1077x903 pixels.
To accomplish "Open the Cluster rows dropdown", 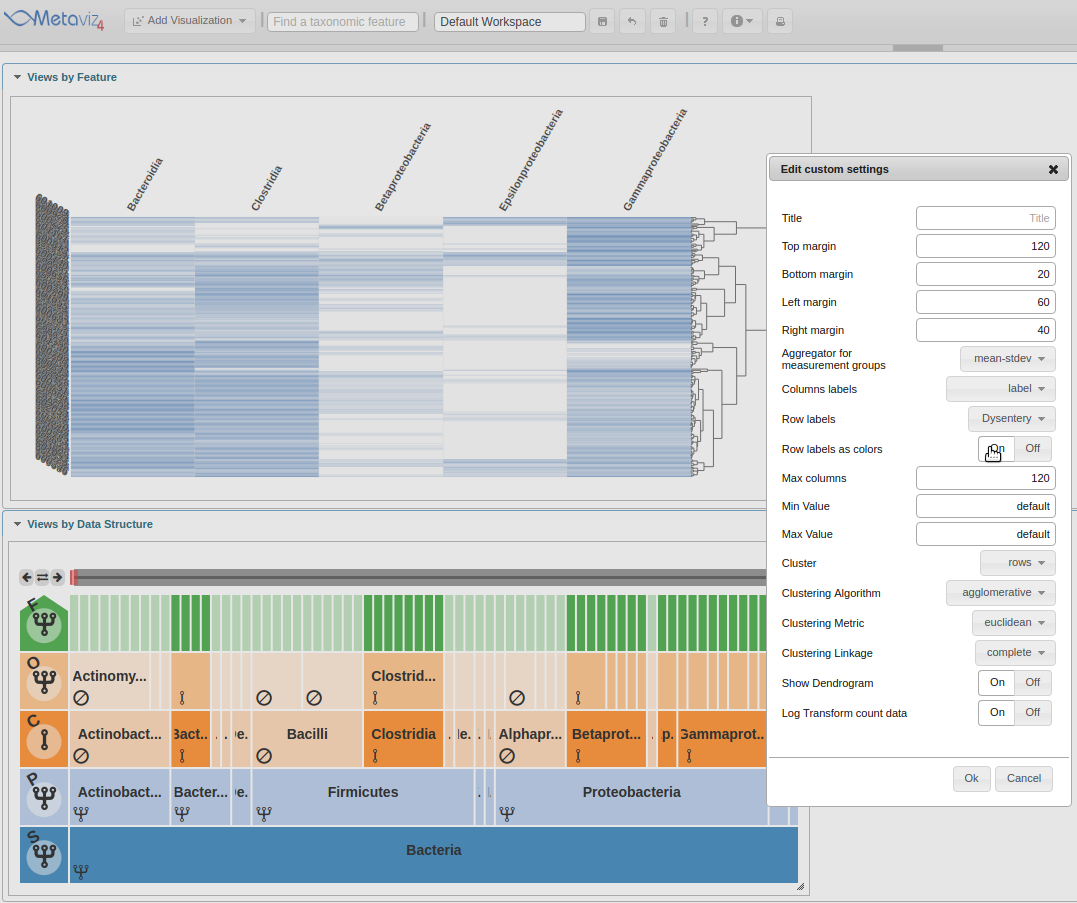I will coord(1018,562).
